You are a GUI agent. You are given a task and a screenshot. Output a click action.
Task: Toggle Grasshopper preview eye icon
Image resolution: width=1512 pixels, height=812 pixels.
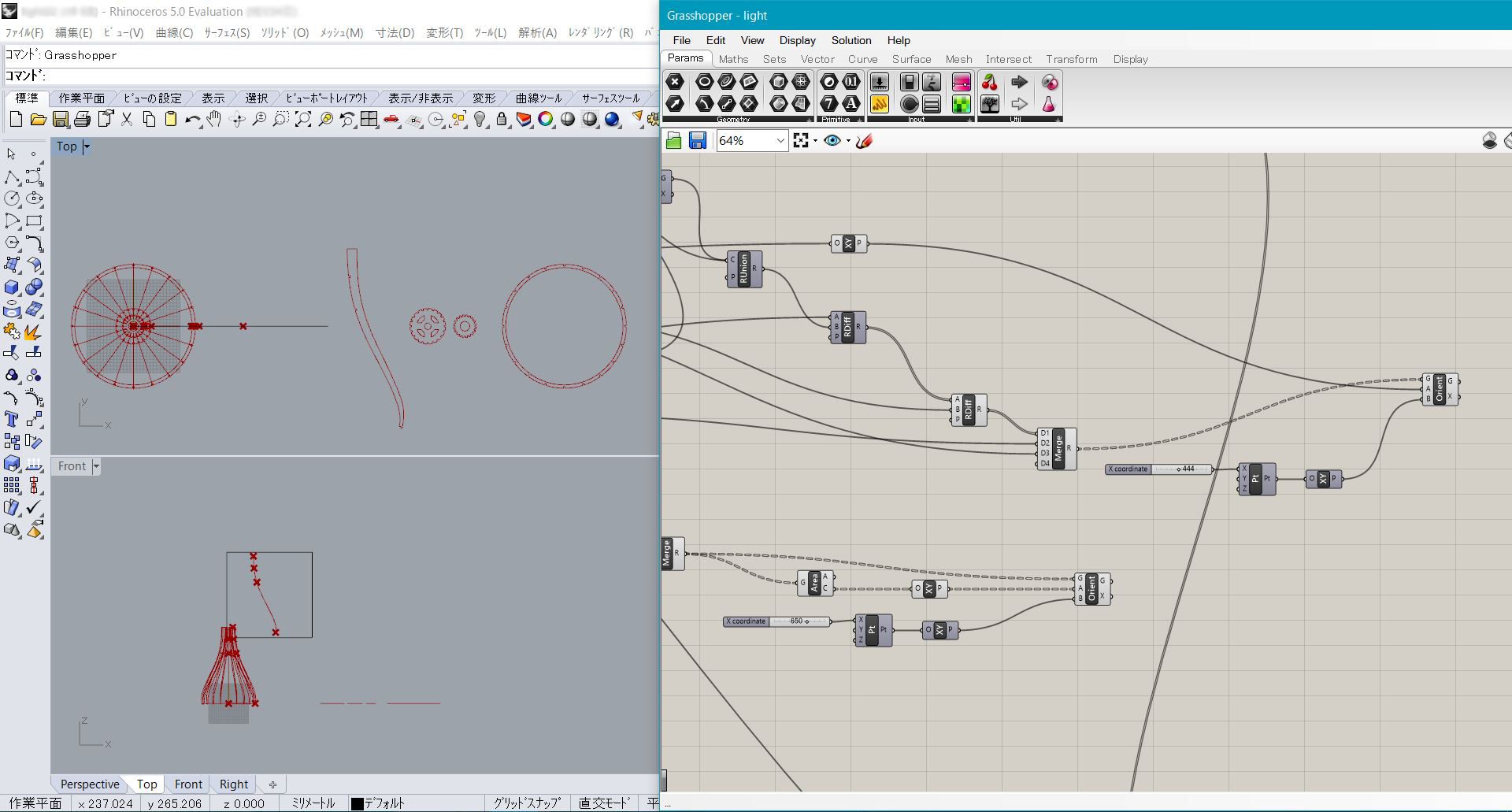[832, 140]
